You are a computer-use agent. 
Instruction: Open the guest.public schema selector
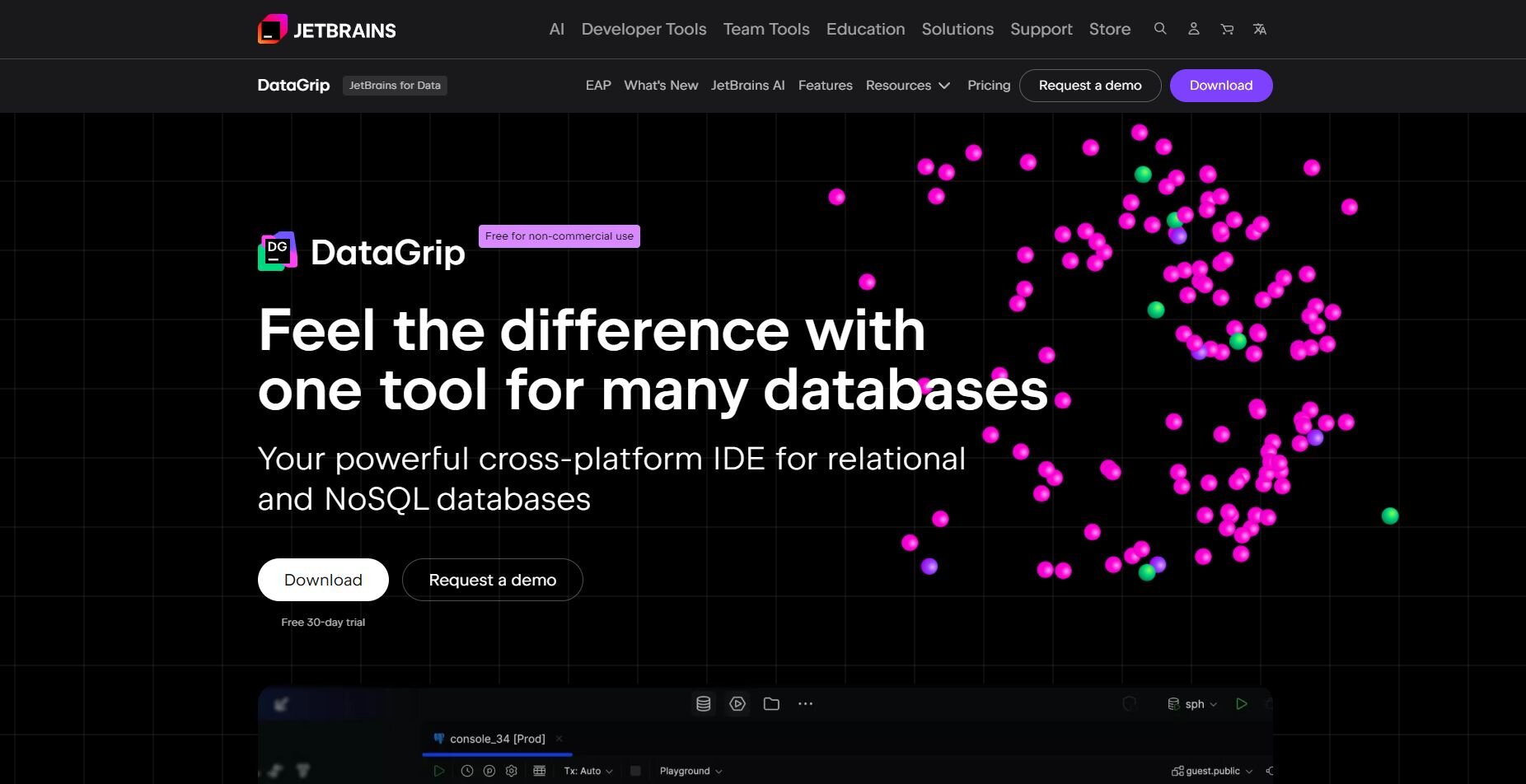[1210, 771]
